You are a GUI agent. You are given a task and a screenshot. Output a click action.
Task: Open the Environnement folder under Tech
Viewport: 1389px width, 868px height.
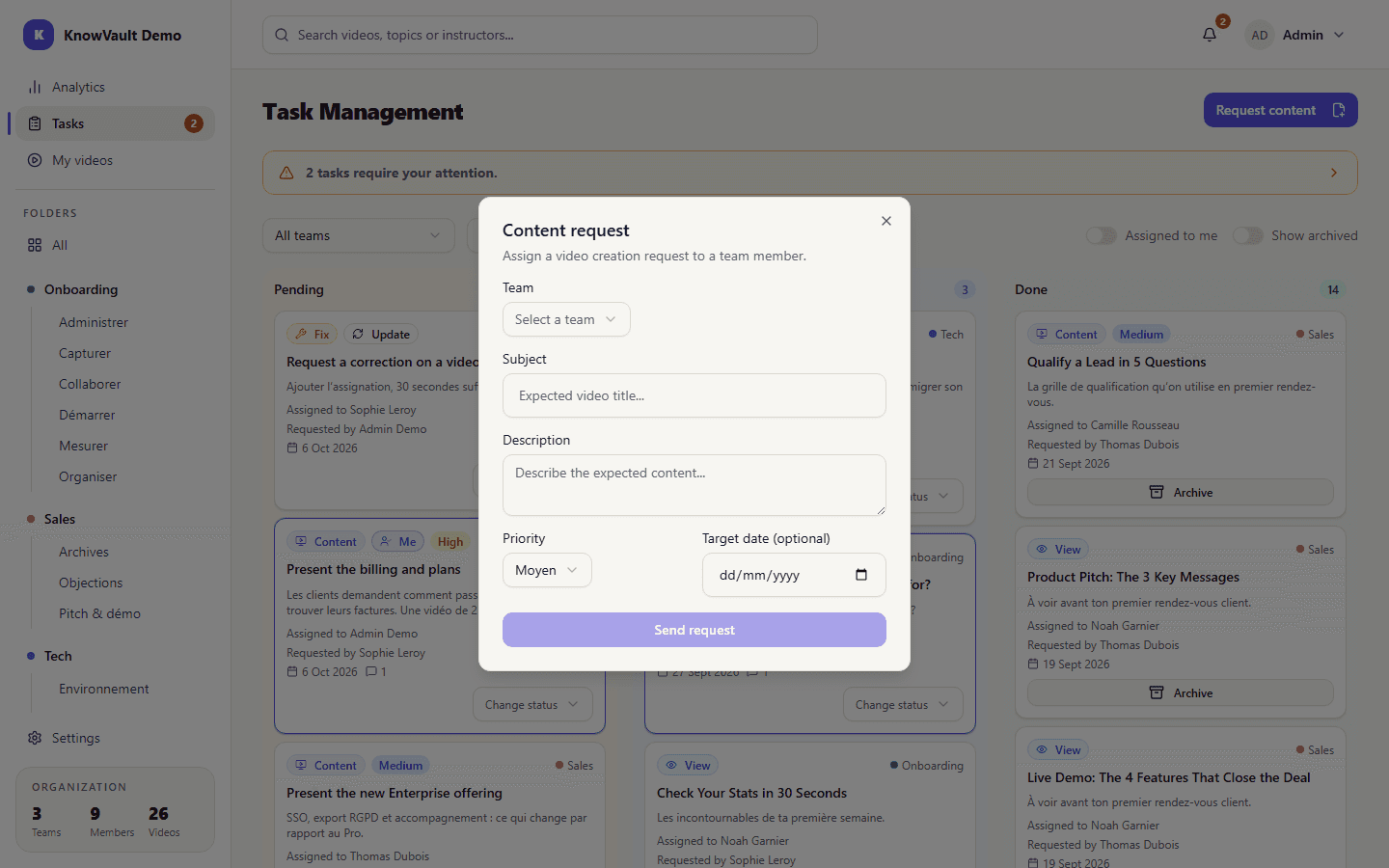coord(104,689)
